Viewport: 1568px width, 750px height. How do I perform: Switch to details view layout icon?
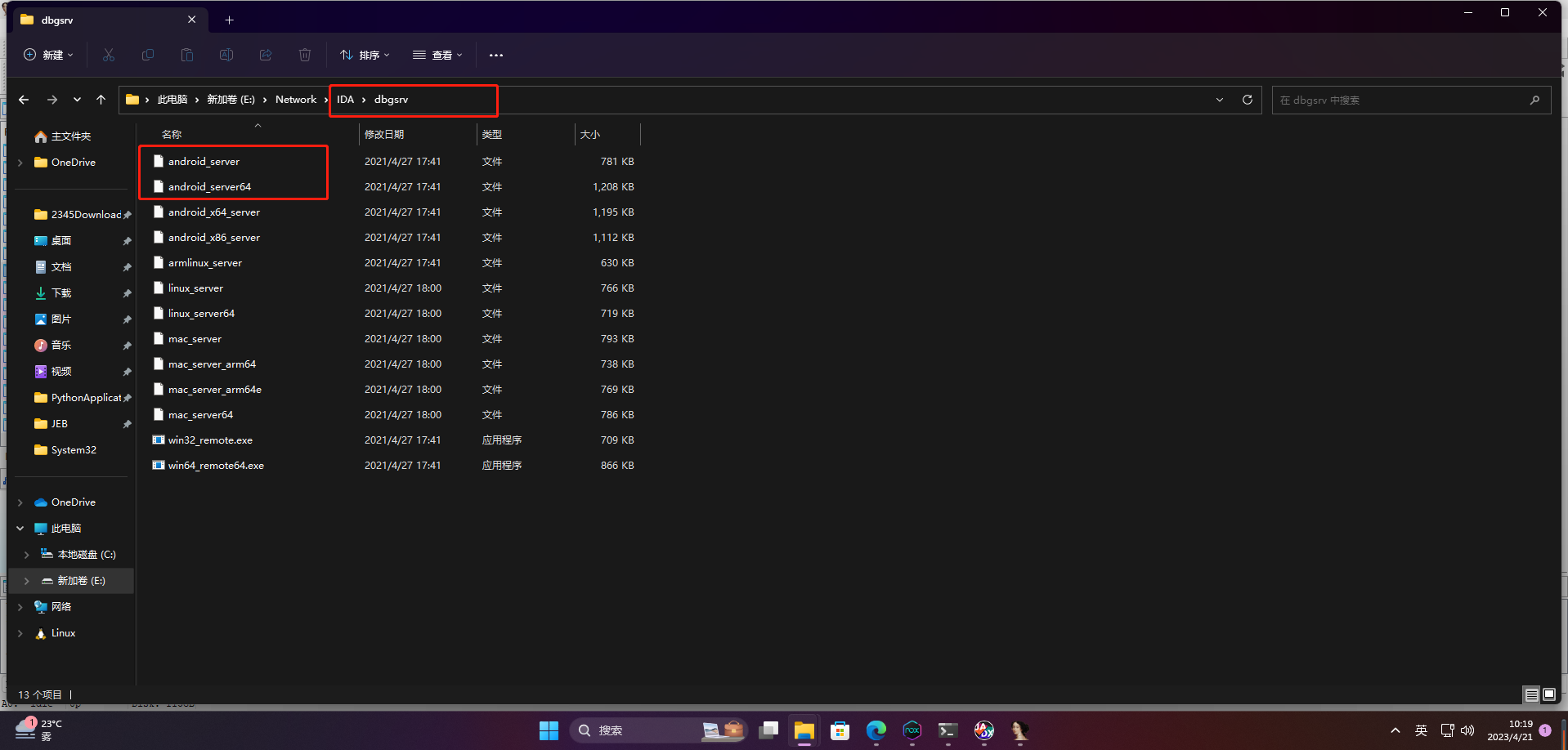[x=1532, y=694]
